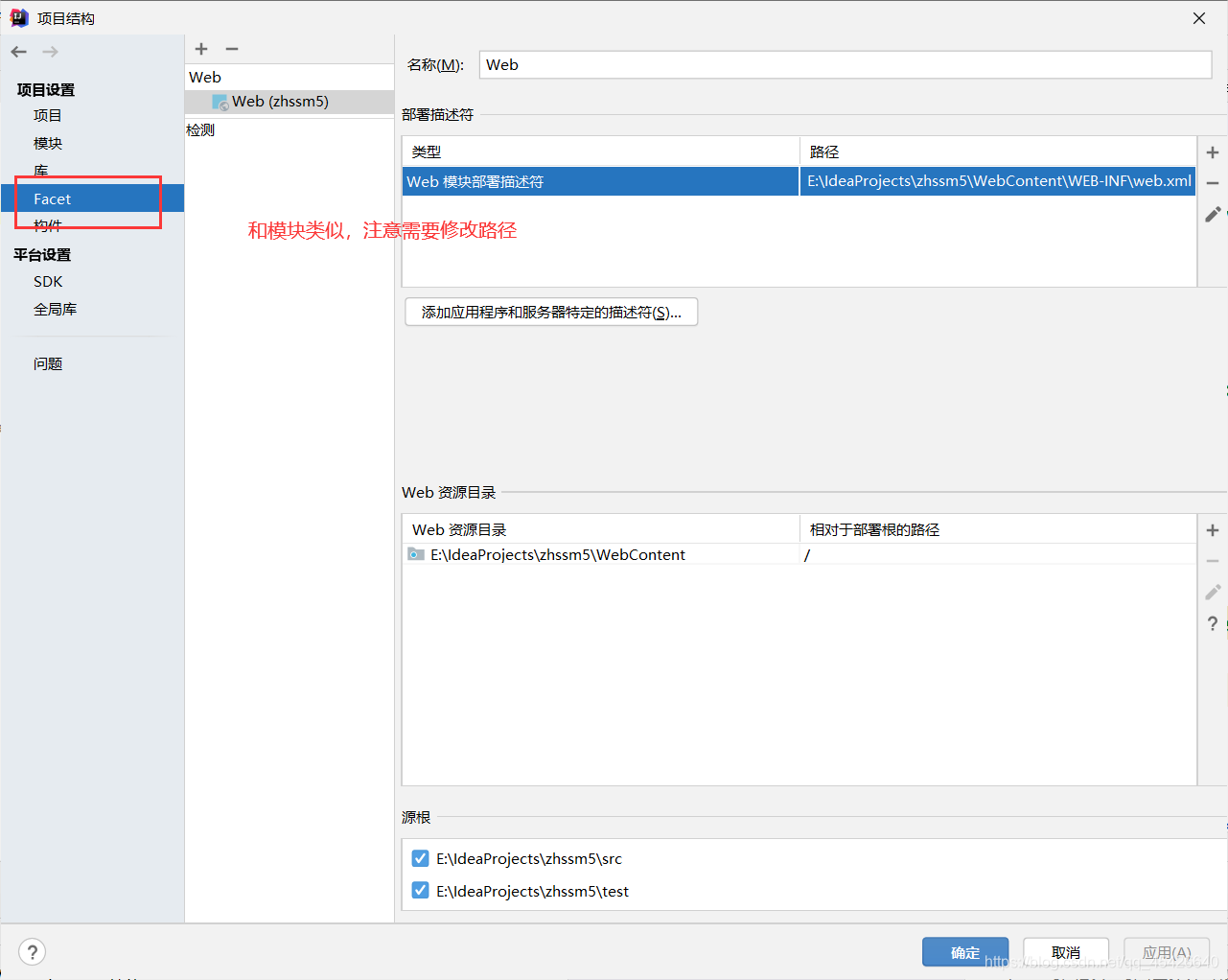The height and width of the screenshot is (980, 1228).
Task: Click 添加应用程序和服务器特定的描述符 button
Action: [551, 313]
